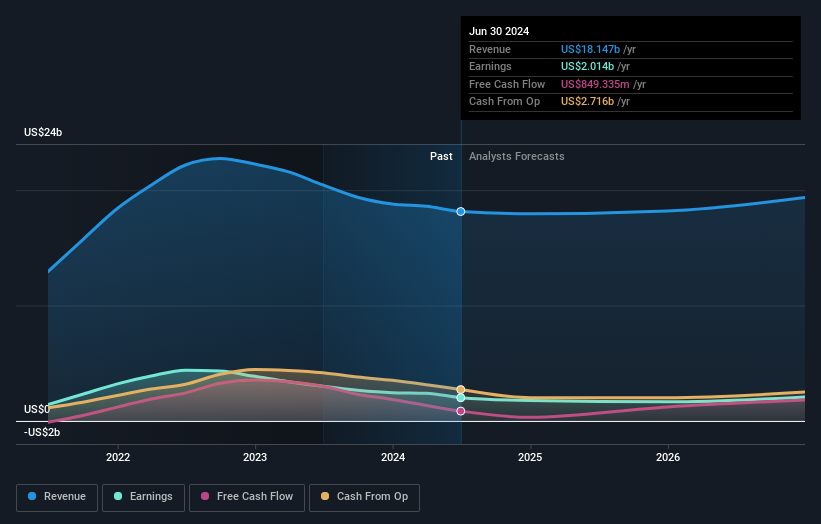Click the Revenue row label in tooltip
Viewport: 821px width, 524px height.
(x=490, y=49)
